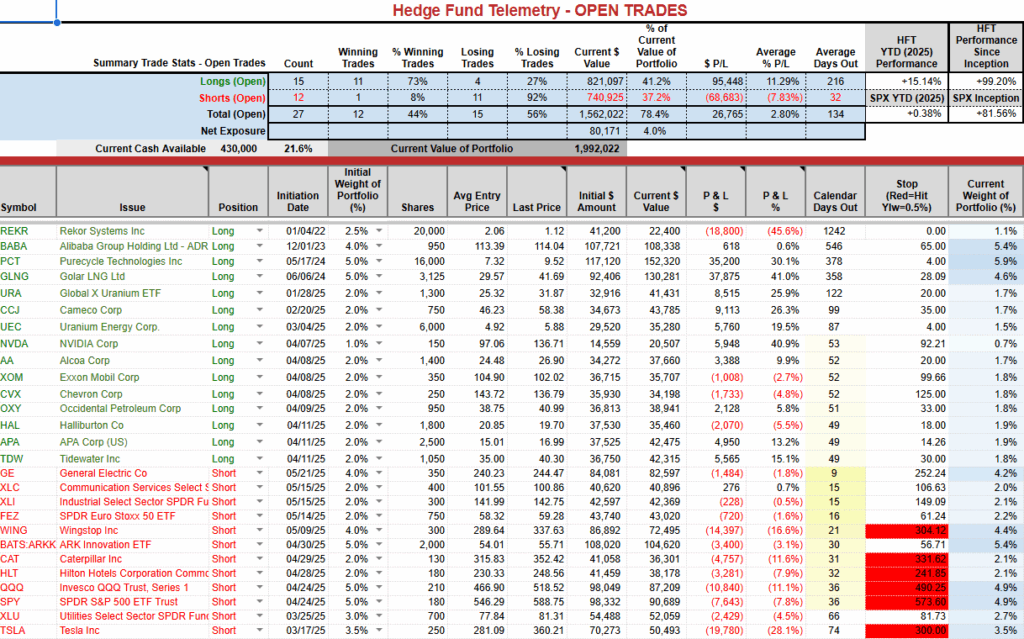Click the initiation date '03/17/25'
This screenshot has height=639, width=1024.
click(306, 631)
